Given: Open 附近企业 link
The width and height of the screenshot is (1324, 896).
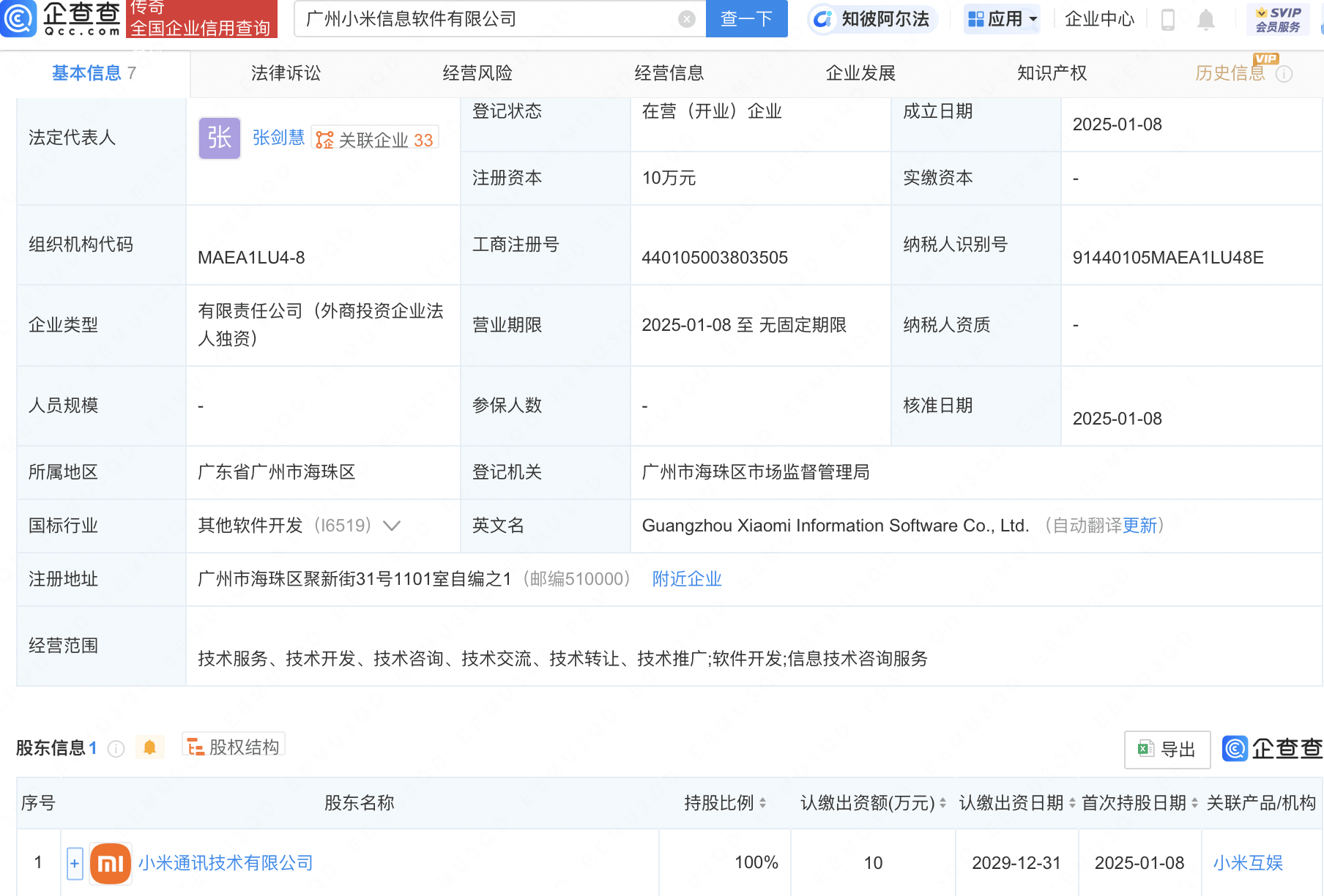Looking at the screenshot, I should (x=687, y=579).
